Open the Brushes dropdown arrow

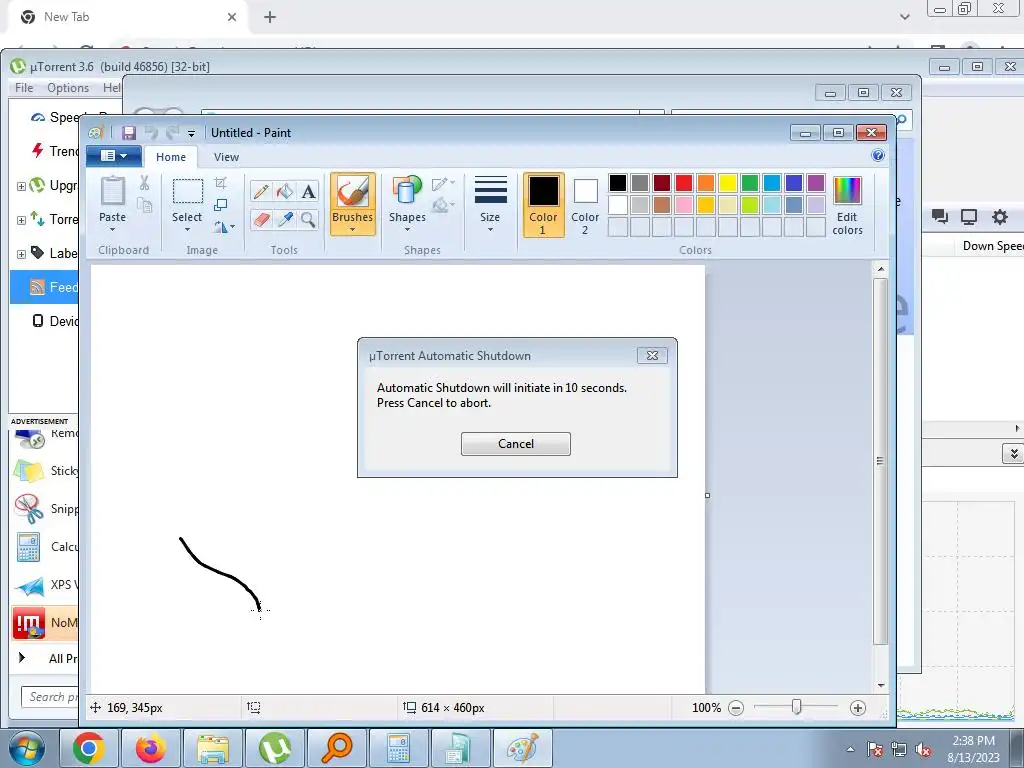pyautogui.click(x=353, y=229)
